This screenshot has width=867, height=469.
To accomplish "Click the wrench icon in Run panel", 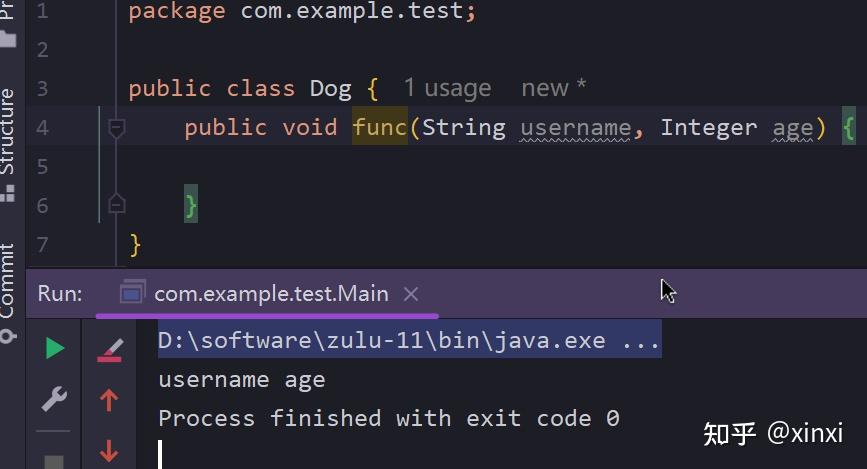I will [x=54, y=400].
